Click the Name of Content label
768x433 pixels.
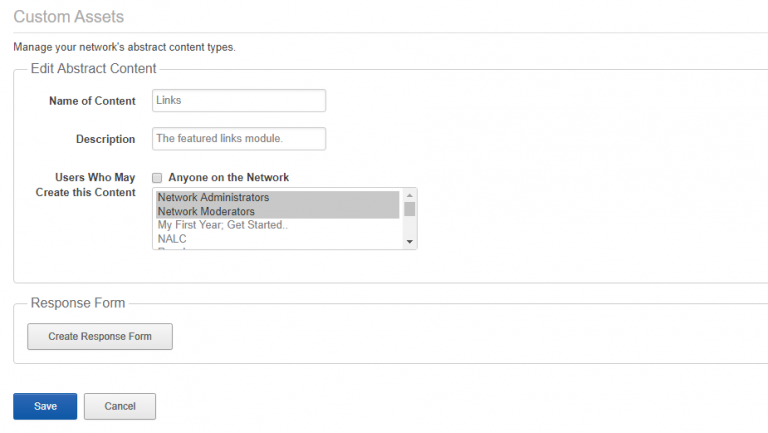(x=92, y=101)
